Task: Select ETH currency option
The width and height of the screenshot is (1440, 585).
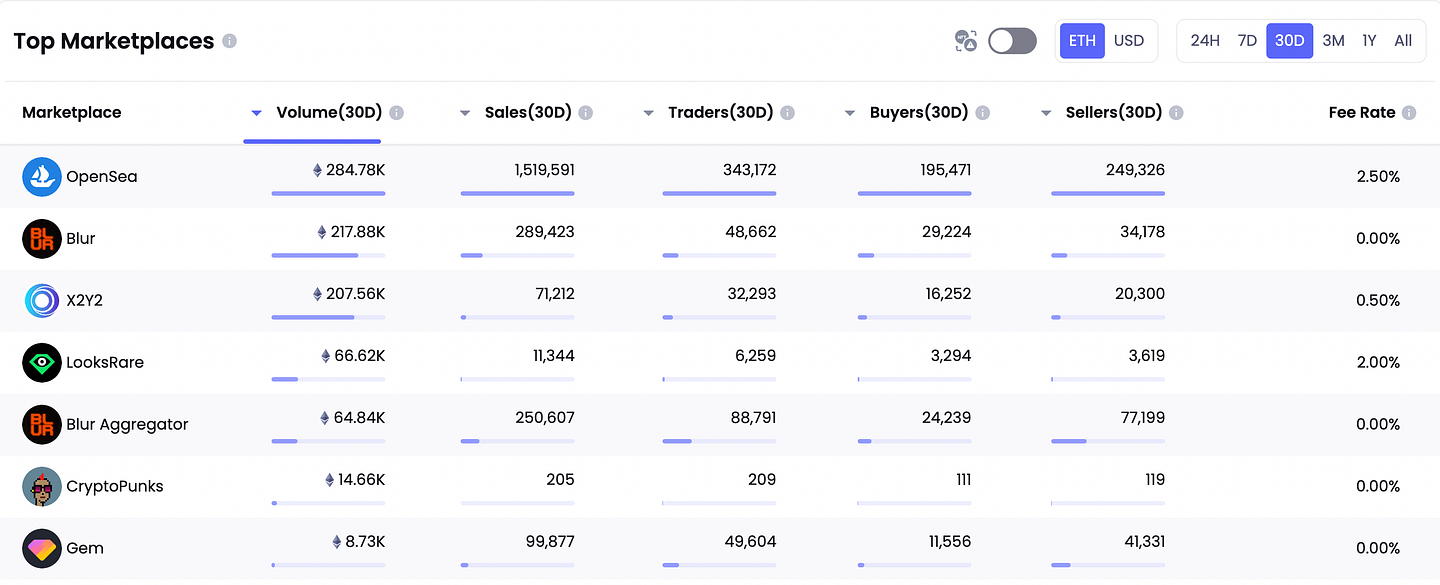Action: (x=1082, y=41)
